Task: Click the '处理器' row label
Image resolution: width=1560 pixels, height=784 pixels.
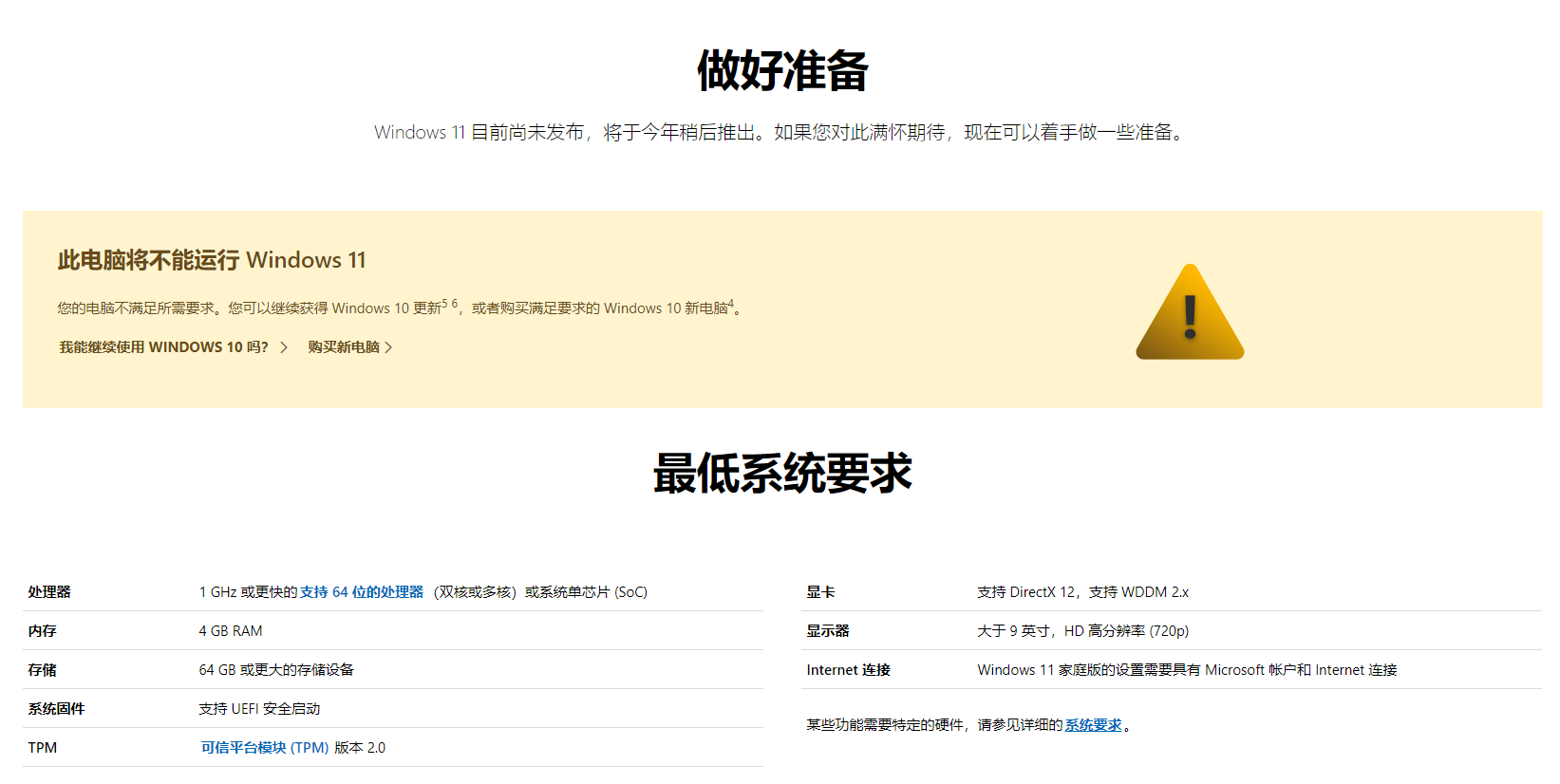Action: [49, 592]
